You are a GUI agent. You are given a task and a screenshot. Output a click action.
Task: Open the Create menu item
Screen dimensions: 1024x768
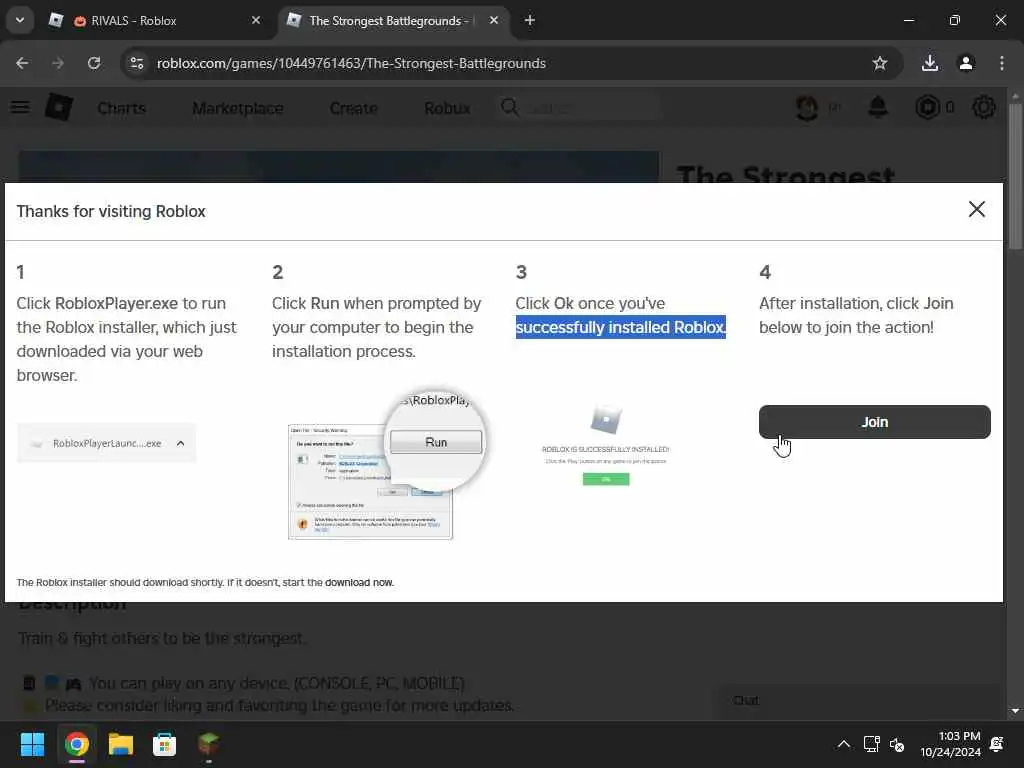[x=353, y=108]
